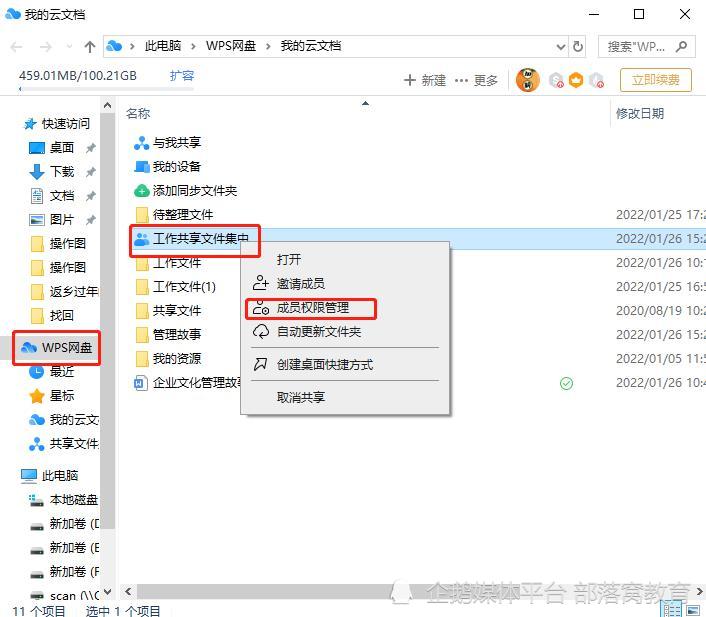Switch to large icons view
Screen dimensions: 706x617
click(x=693, y=610)
